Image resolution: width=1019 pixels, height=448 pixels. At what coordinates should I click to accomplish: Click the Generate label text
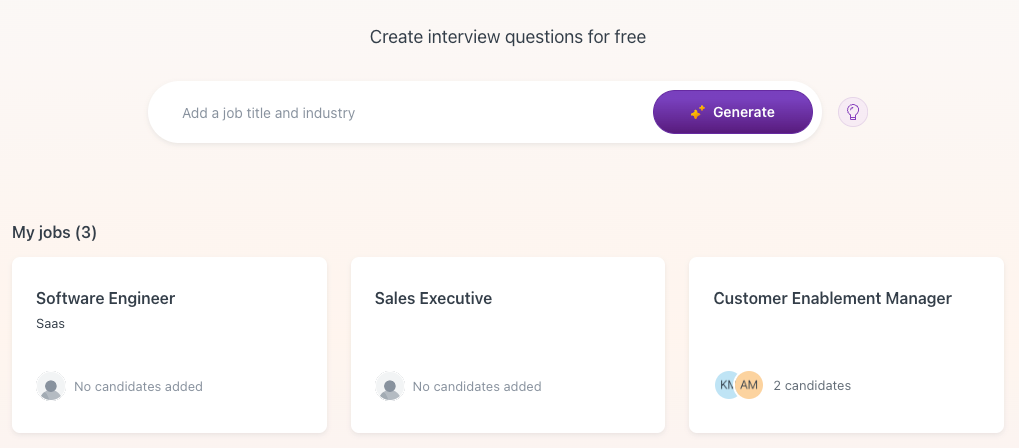click(x=743, y=112)
